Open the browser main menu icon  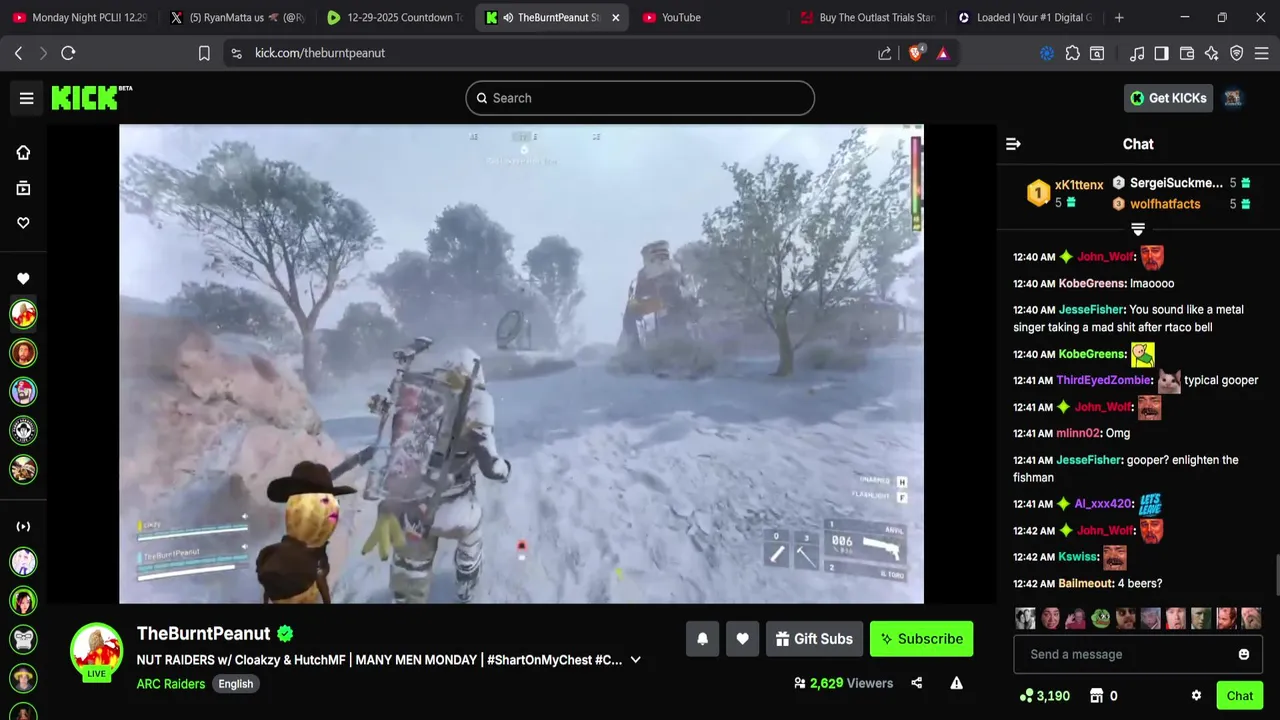pyautogui.click(x=1262, y=53)
